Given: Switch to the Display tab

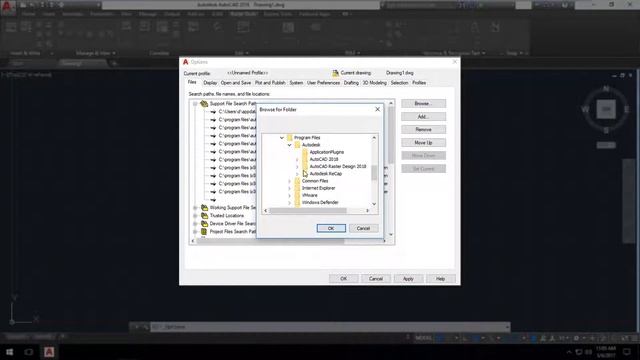Looking at the screenshot, I should tap(210, 83).
